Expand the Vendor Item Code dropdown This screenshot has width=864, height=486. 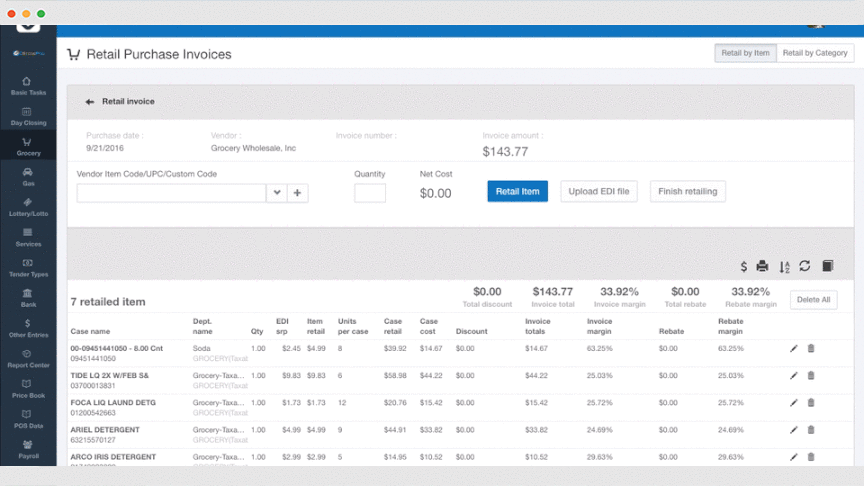point(276,193)
